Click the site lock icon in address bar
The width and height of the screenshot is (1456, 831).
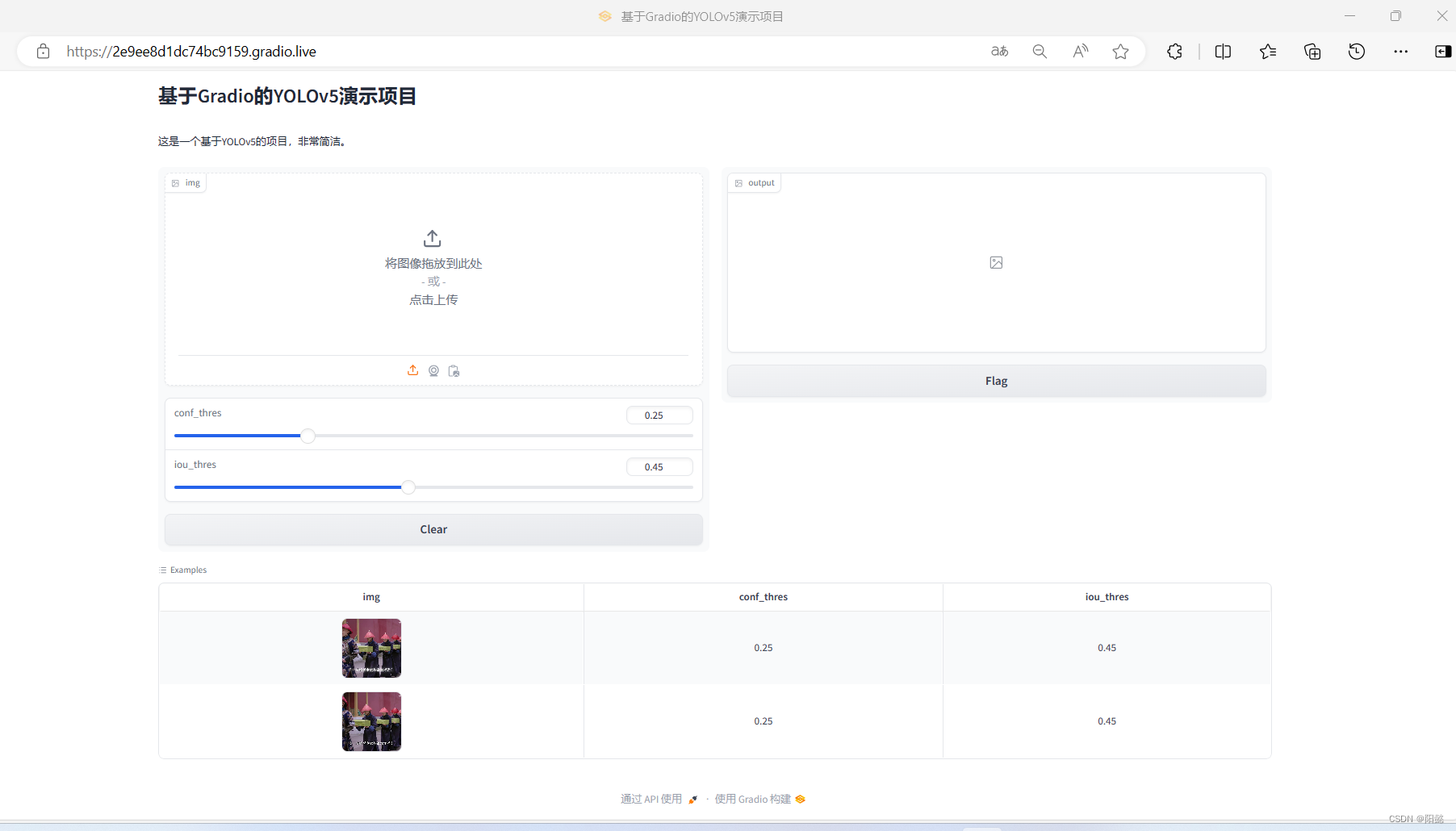[44, 52]
